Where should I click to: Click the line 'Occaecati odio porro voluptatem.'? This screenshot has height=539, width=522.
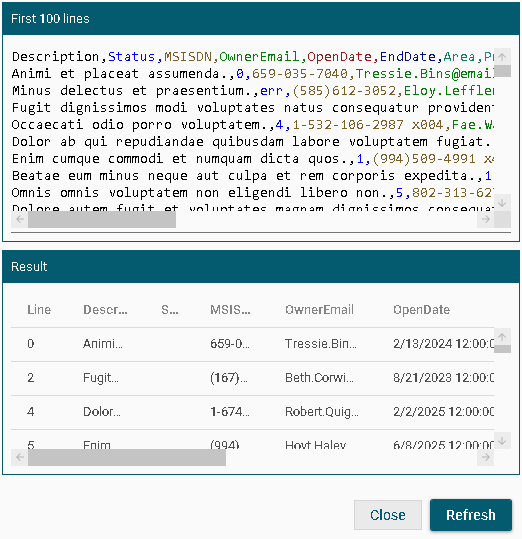click(x=253, y=125)
